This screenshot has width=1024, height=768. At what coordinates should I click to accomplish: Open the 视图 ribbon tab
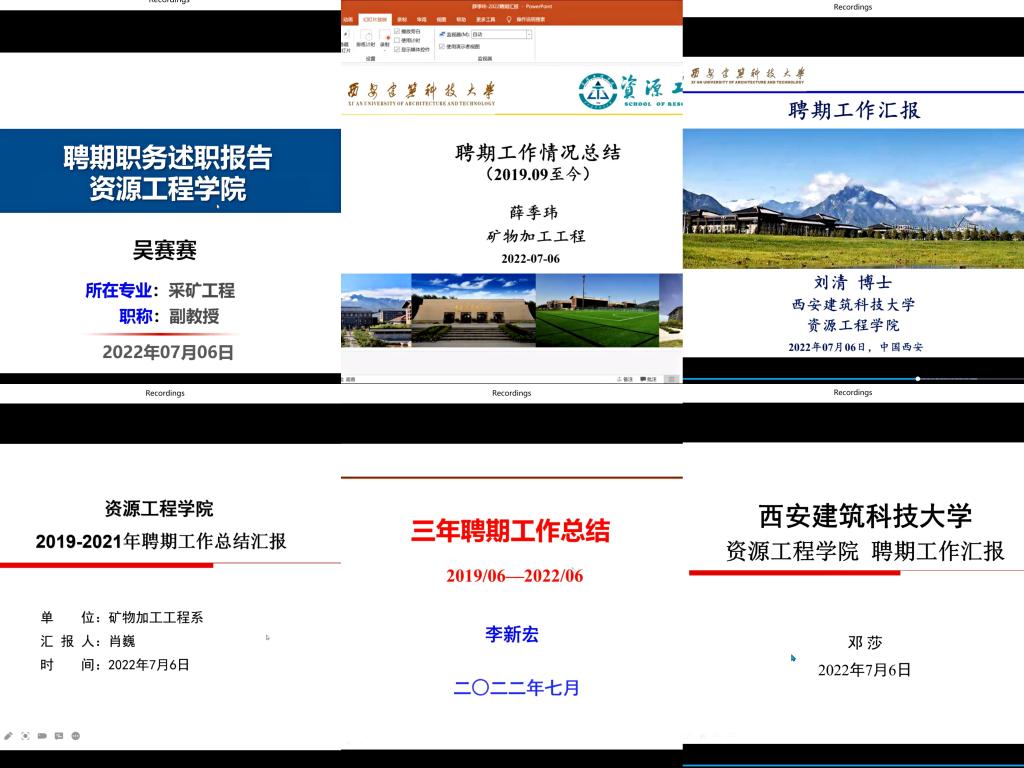(x=441, y=19)
